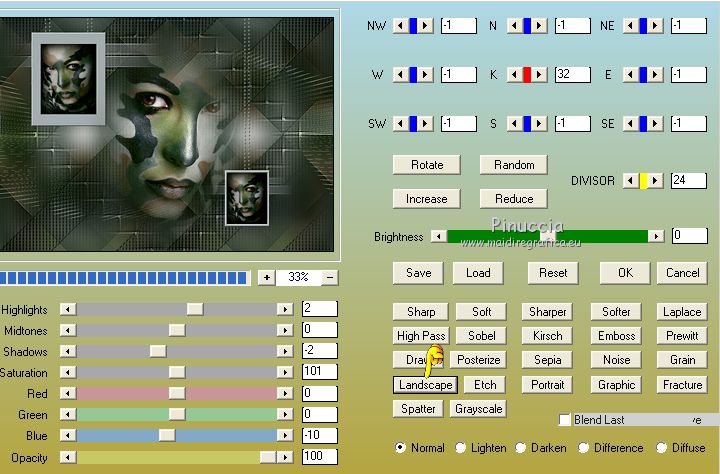Viewport: 720px width, 474px height.
Task: Click the Opacity field showing 100
Action: (320, 456)
